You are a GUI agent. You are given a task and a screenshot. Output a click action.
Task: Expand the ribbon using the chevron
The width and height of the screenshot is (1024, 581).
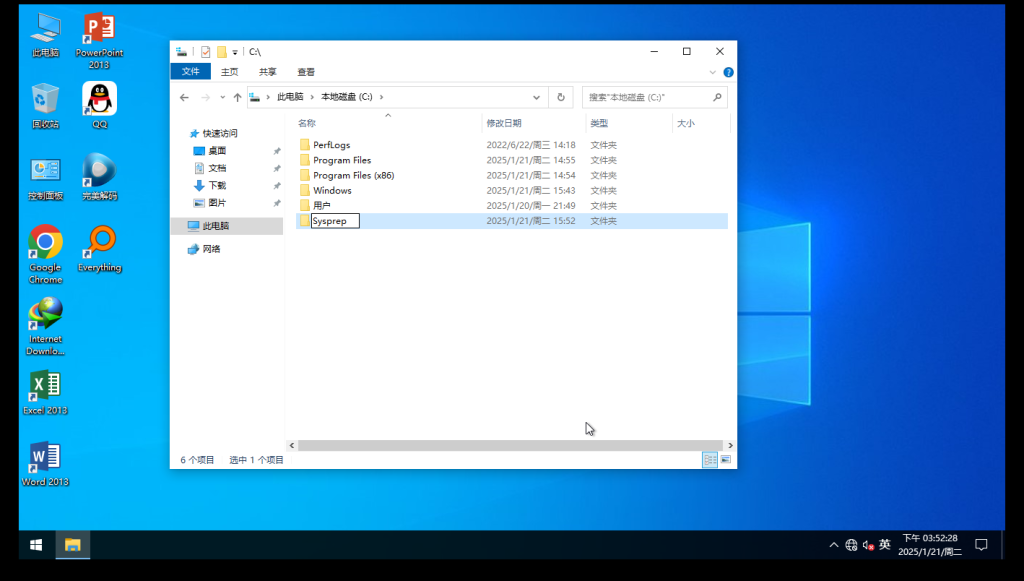tap(713, 72)
